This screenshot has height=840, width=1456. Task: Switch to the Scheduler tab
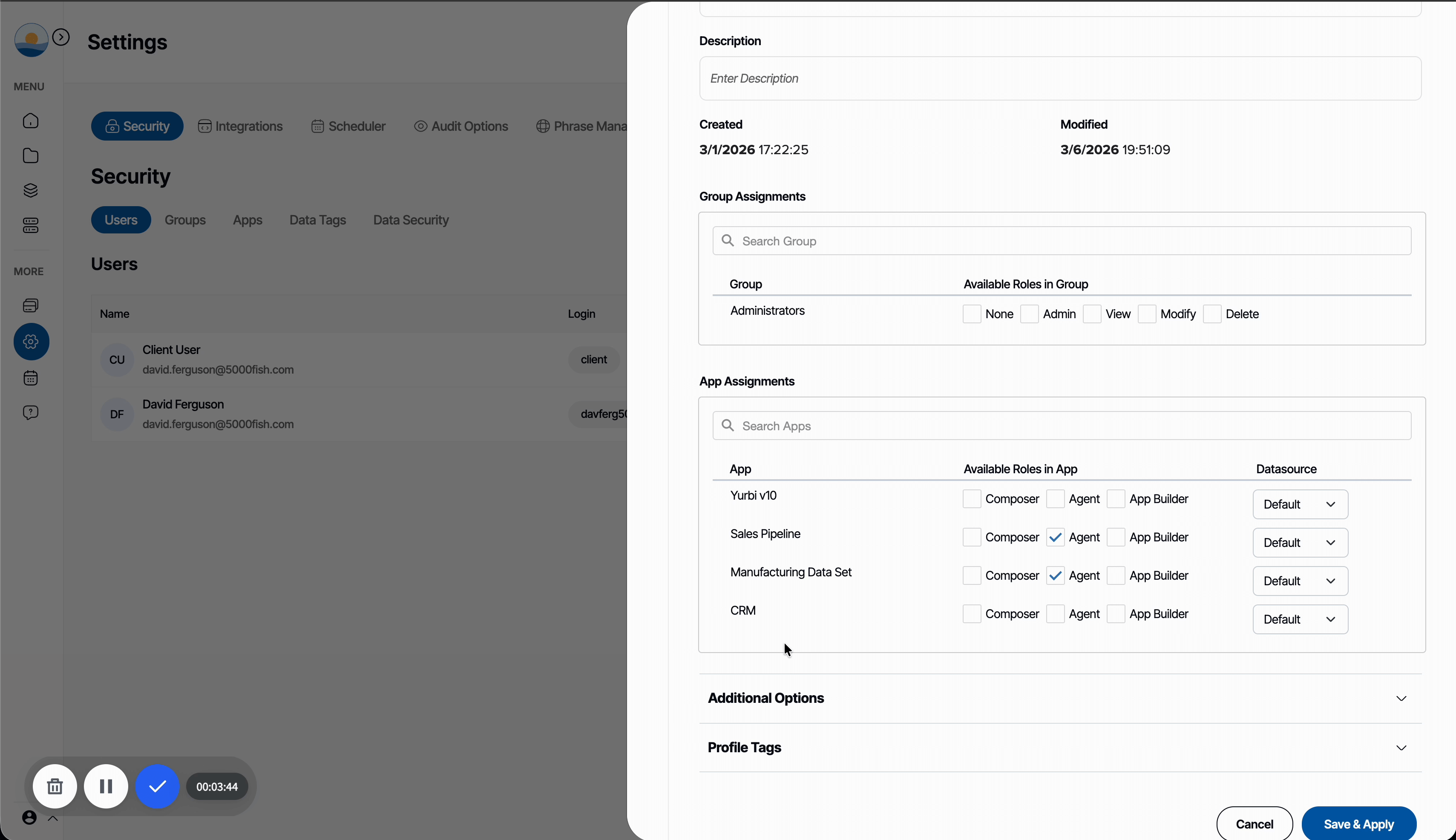click(x=348, y=126)
